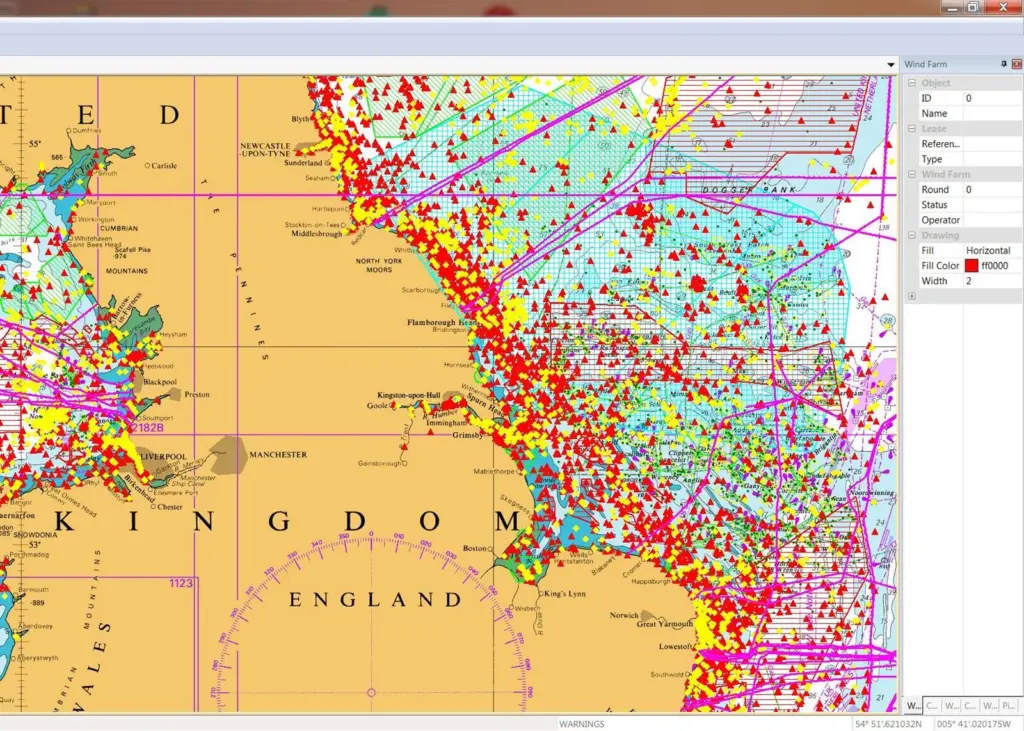The width and height of the screenshot is (1024, 731).
Task: Click the Grimsby label on the chart
Action: [x=468, y=435]
